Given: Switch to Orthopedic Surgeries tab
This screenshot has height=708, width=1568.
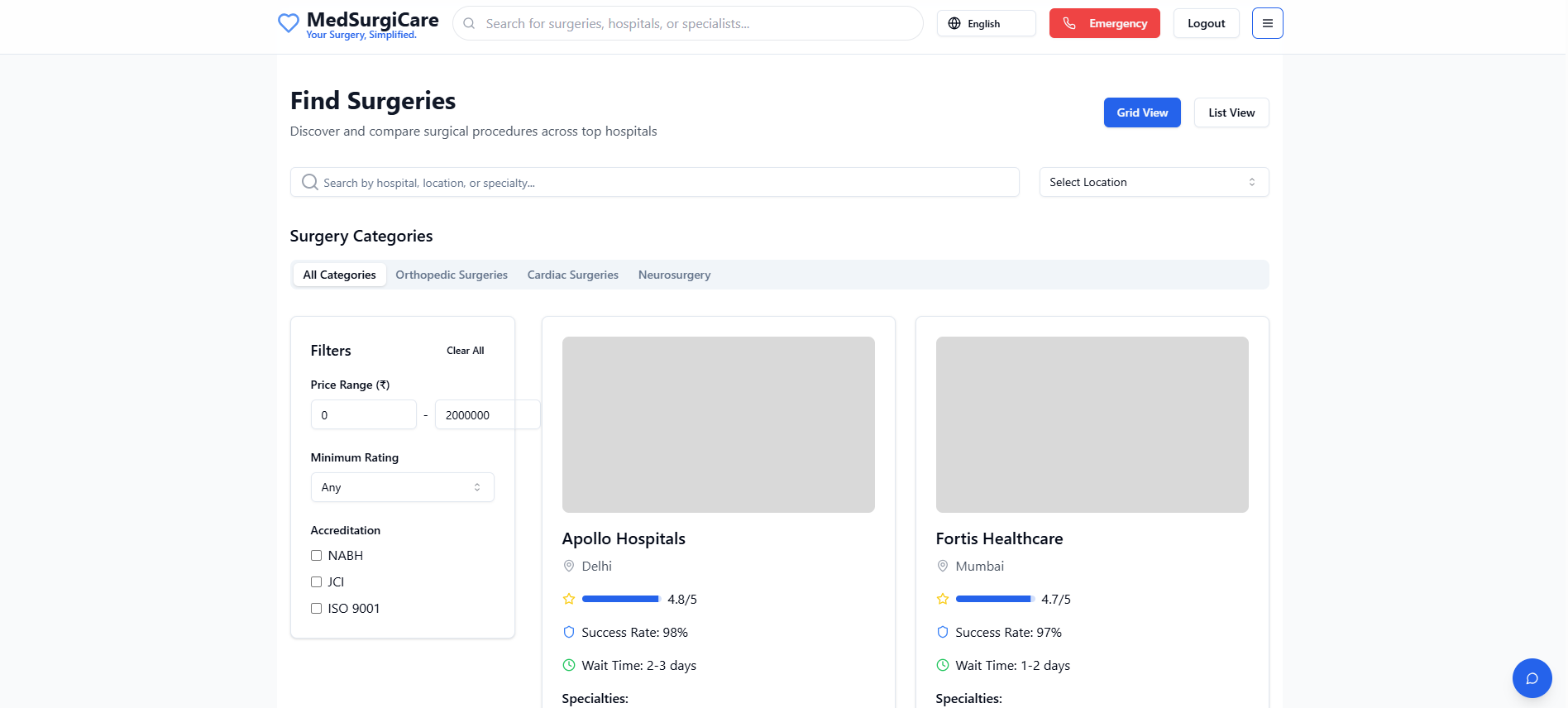Looking at the screenshot, I should [452, 275].
